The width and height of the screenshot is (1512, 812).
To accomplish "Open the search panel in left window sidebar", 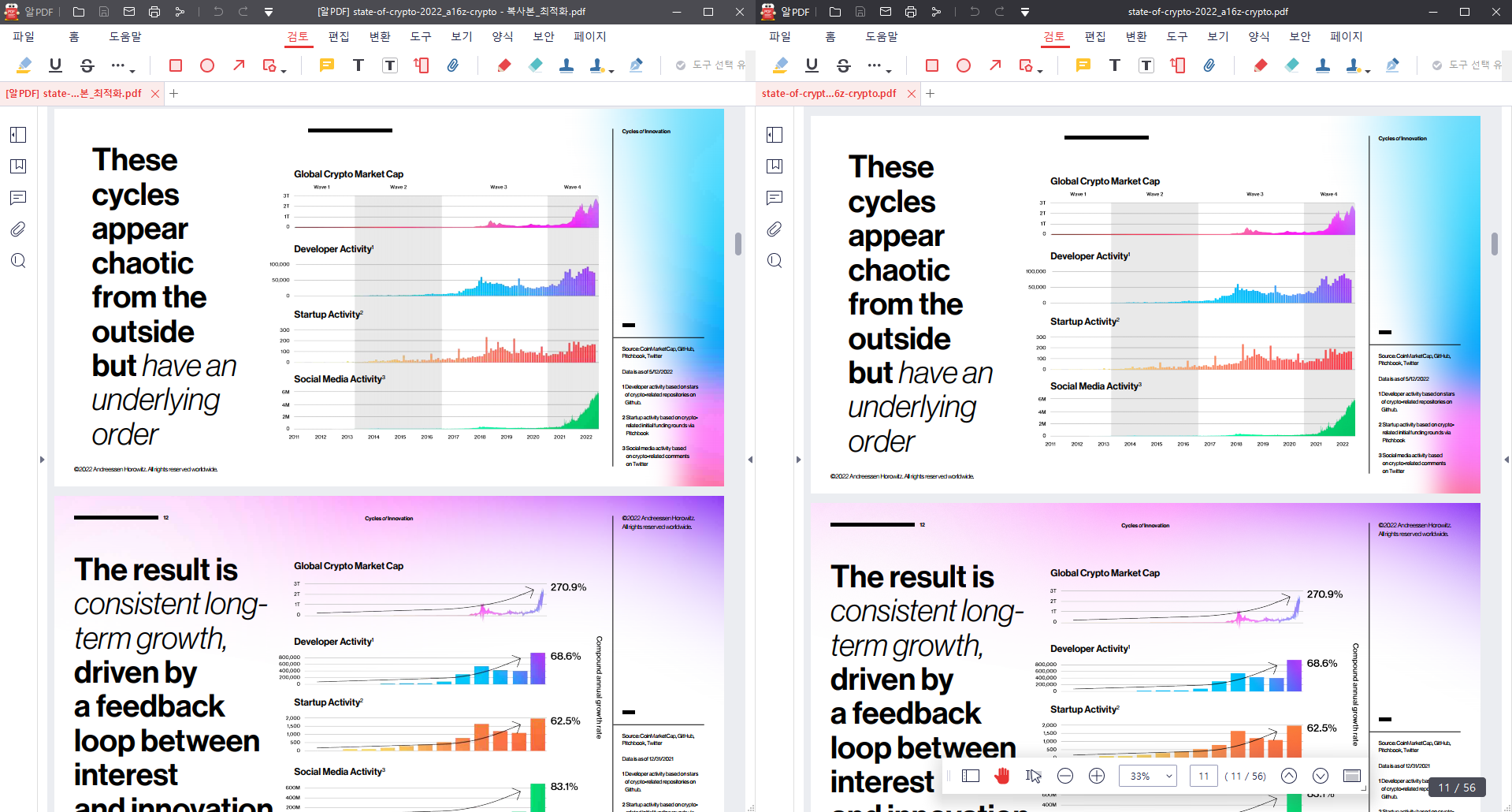I will [x=18, y=261].
